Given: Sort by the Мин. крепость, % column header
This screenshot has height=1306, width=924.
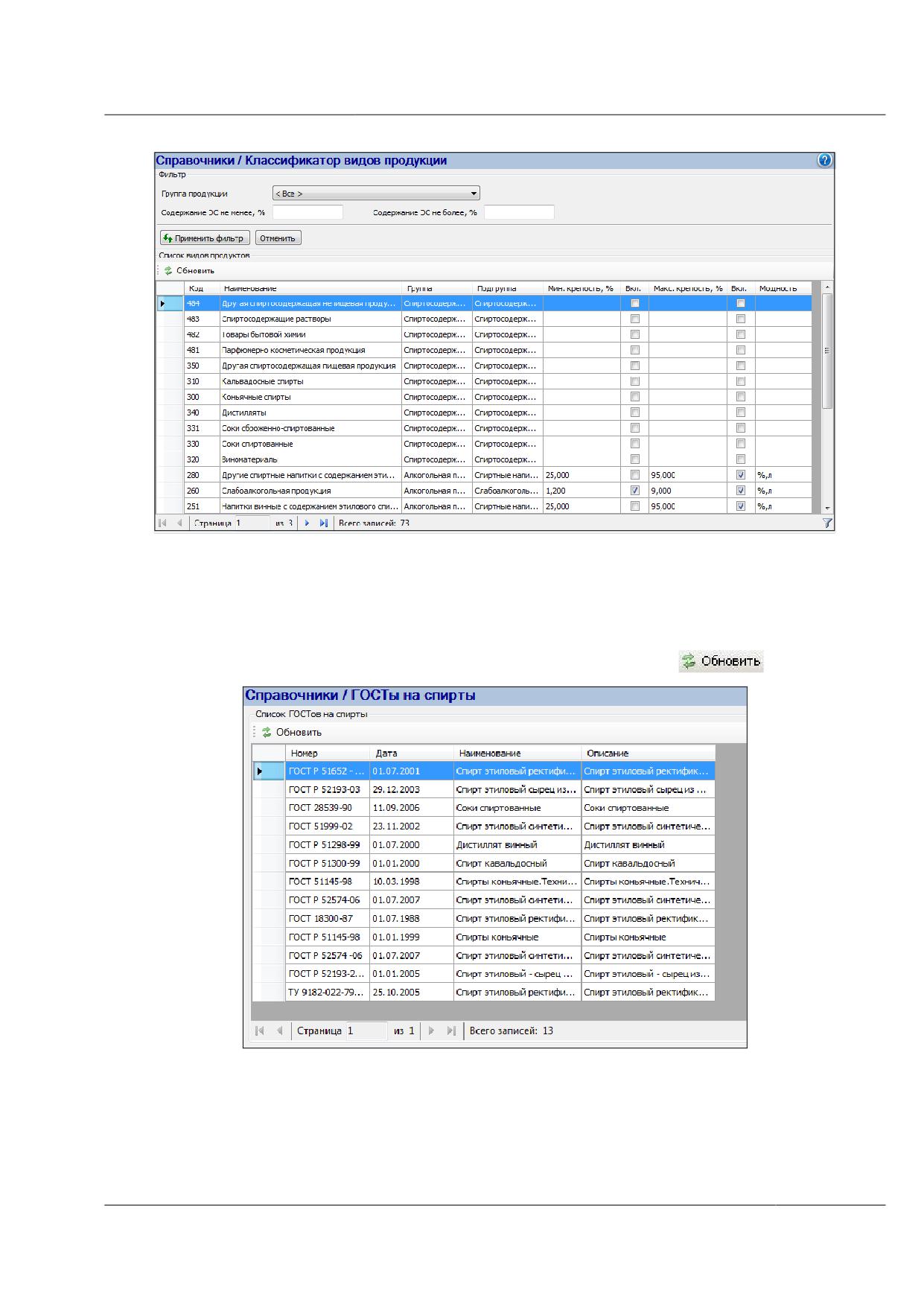Looking at the screenshot, I should click(582, 288).
